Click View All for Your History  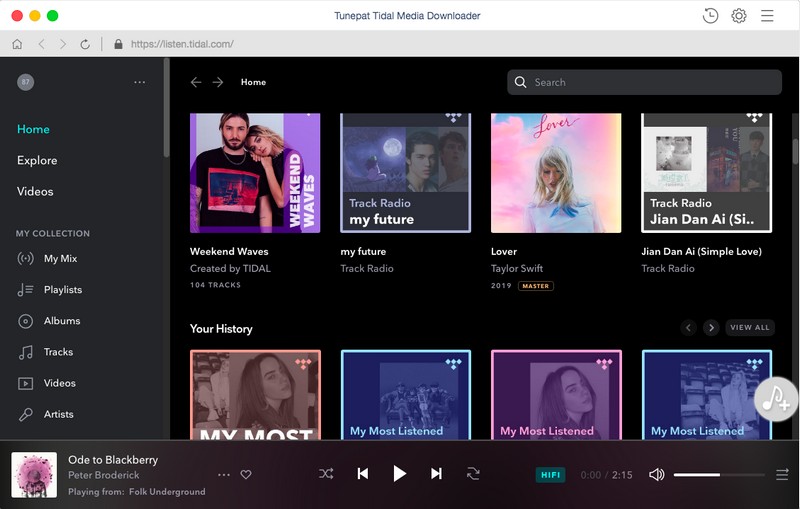point(749,327)
